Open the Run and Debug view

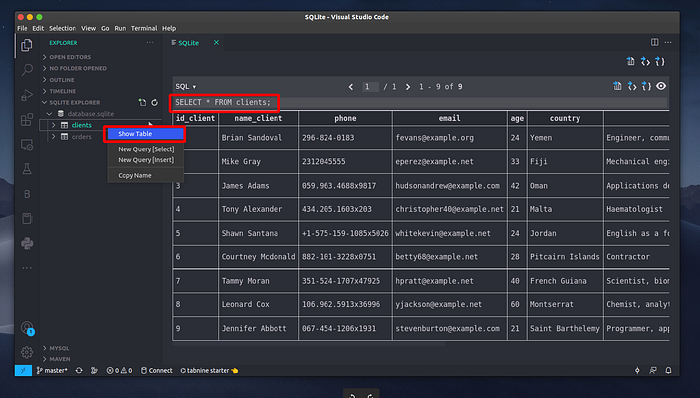[x=27, y=95]
